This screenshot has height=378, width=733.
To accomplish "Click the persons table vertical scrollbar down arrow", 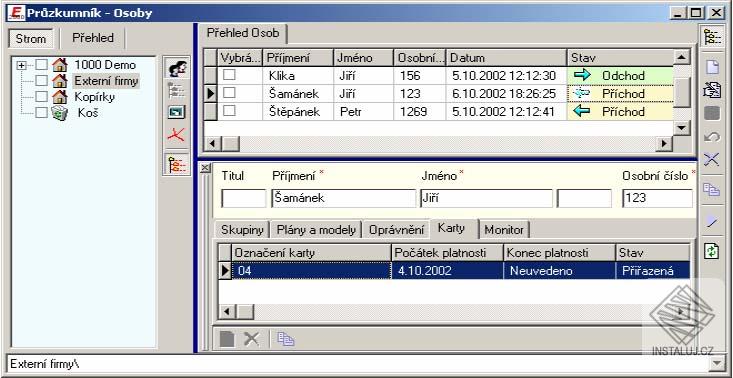I will click(682, 128).
